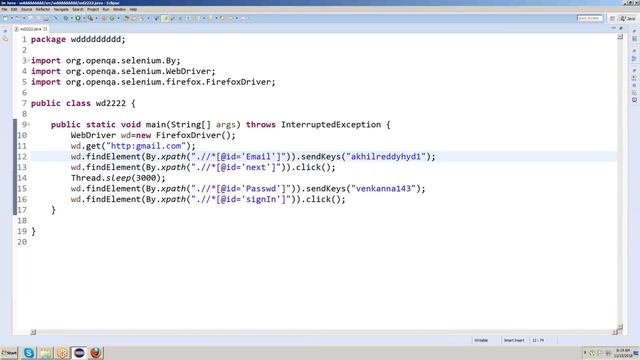Open the Refactor menu
The height and width of the screenshot is (360, 640).
(42, 9)
